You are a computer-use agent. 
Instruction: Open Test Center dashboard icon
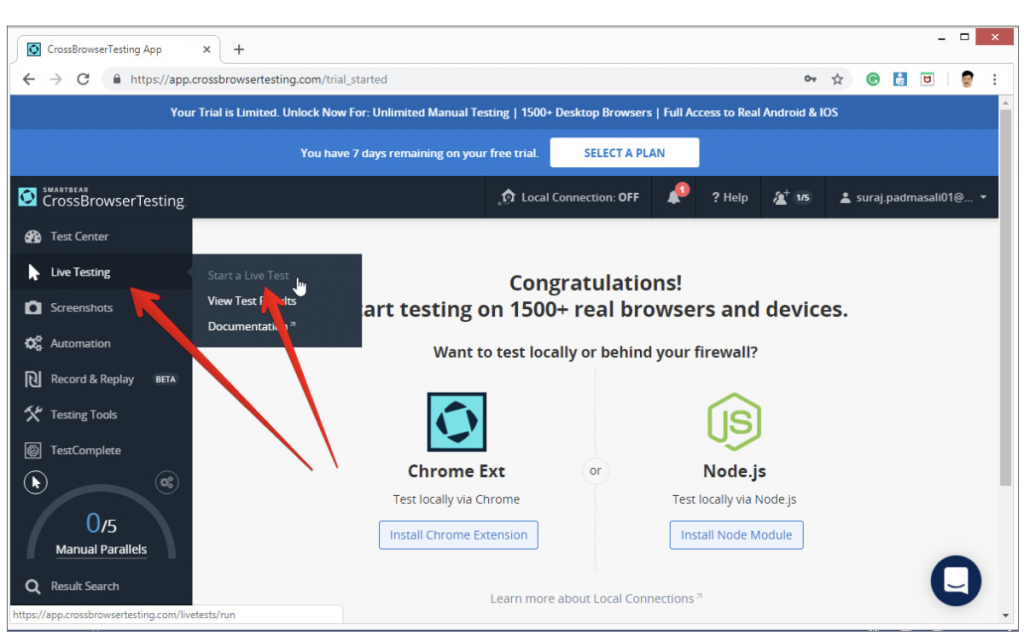tap(33, 236)
